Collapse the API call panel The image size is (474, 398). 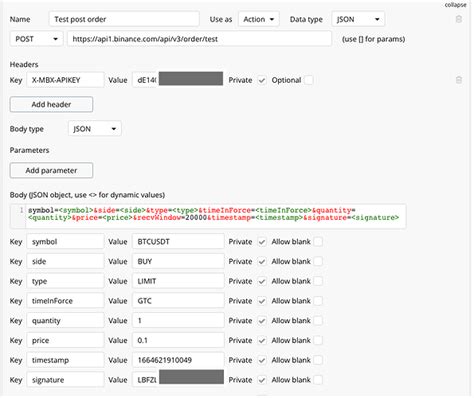(x=455, y=5)
